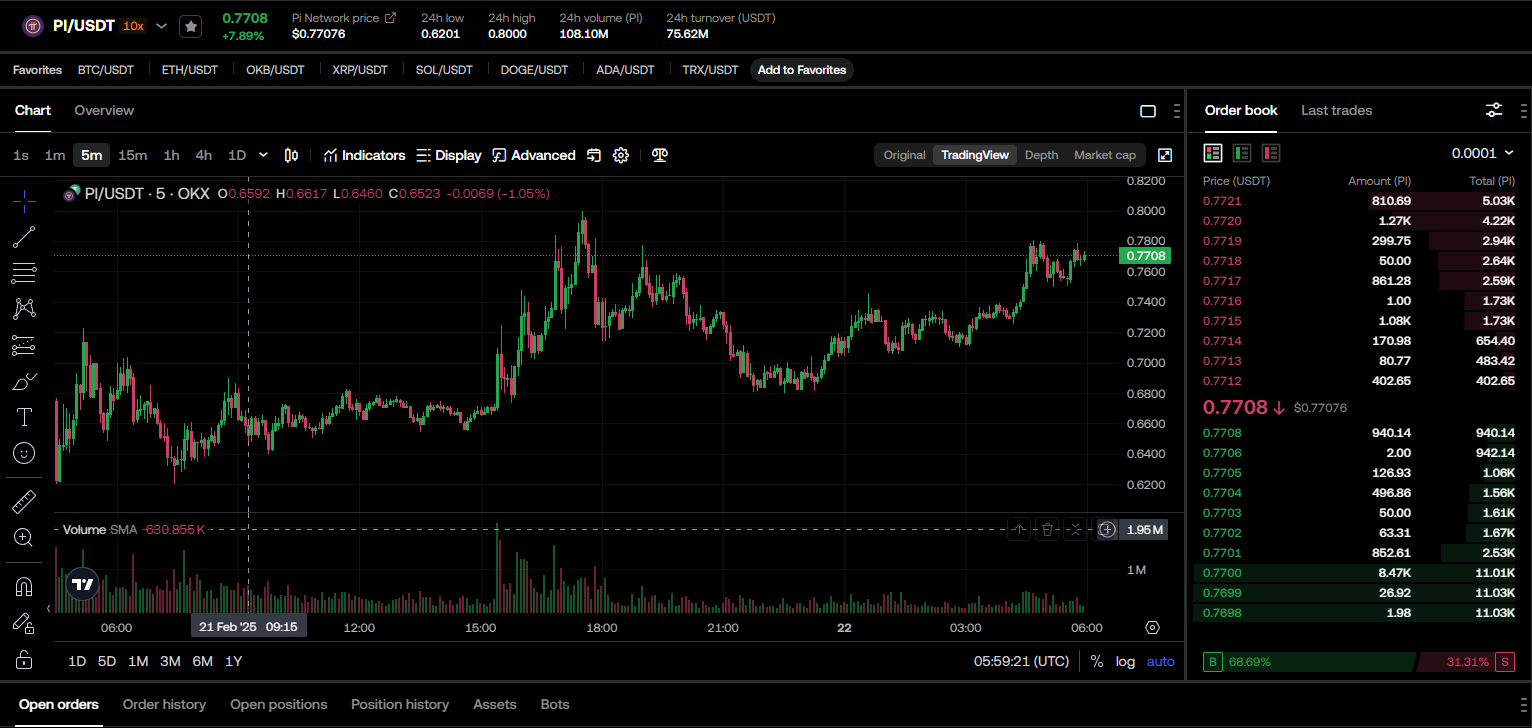Open the Pi Network price external link
Screen dimensions: 1532x728
(390, 18)
